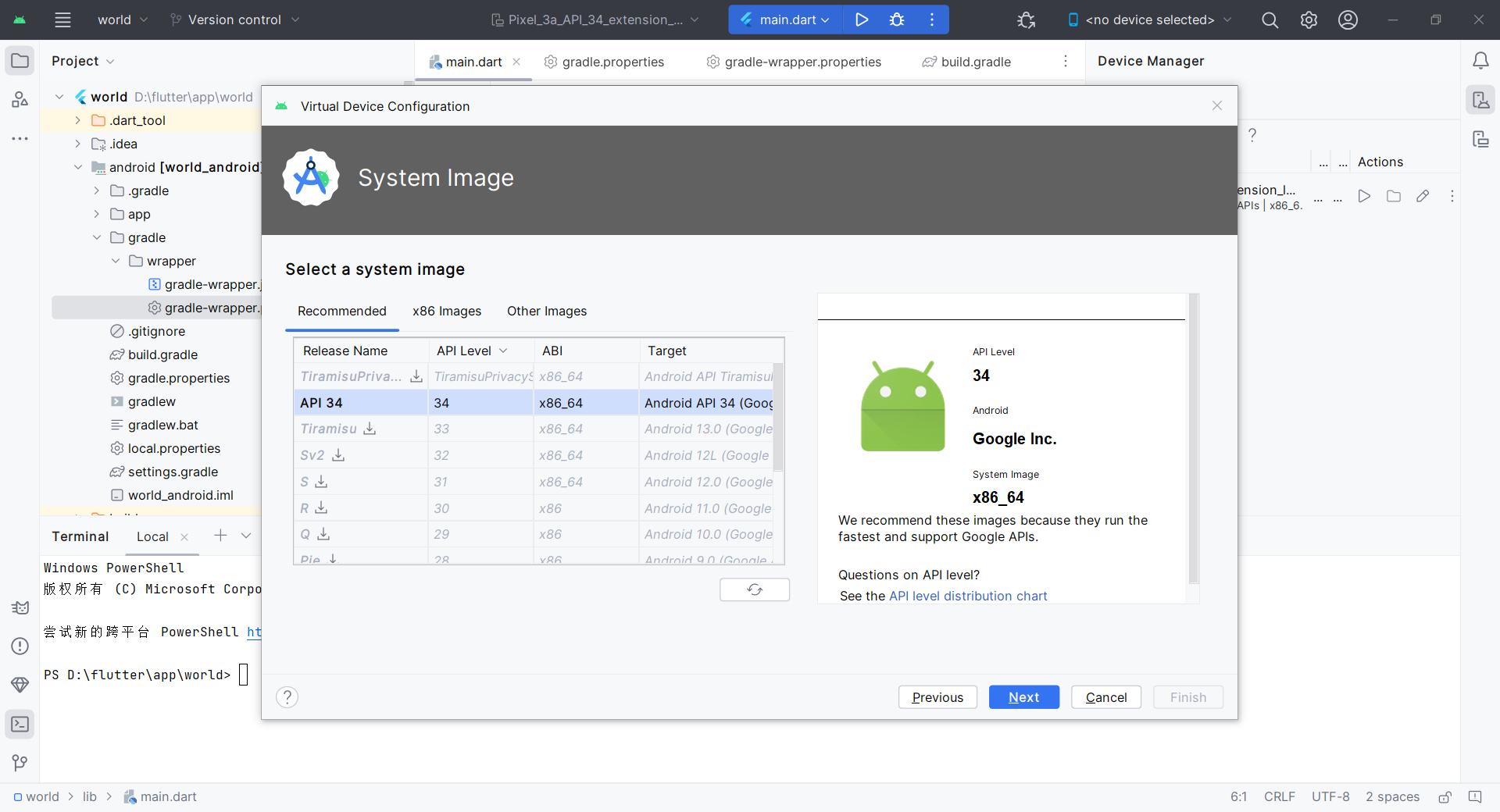Refresh the system image list

(755, 589)
